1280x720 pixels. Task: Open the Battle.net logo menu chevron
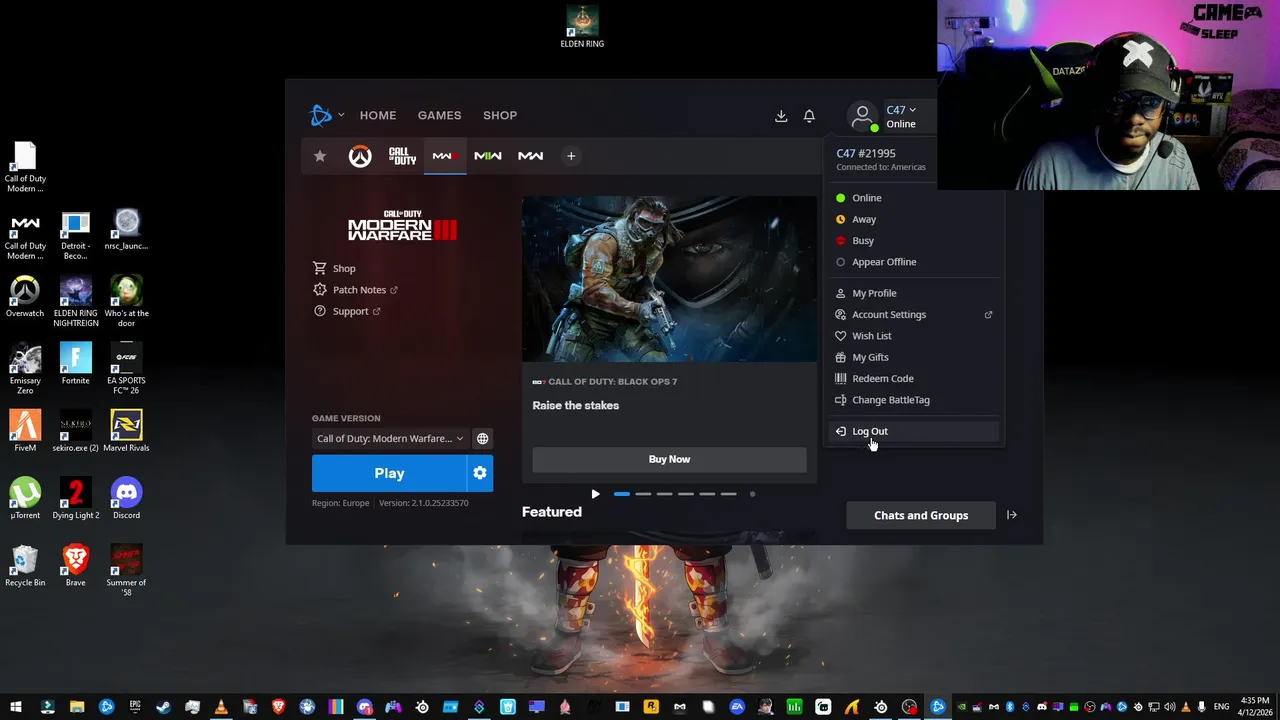[x=341, y=115]
